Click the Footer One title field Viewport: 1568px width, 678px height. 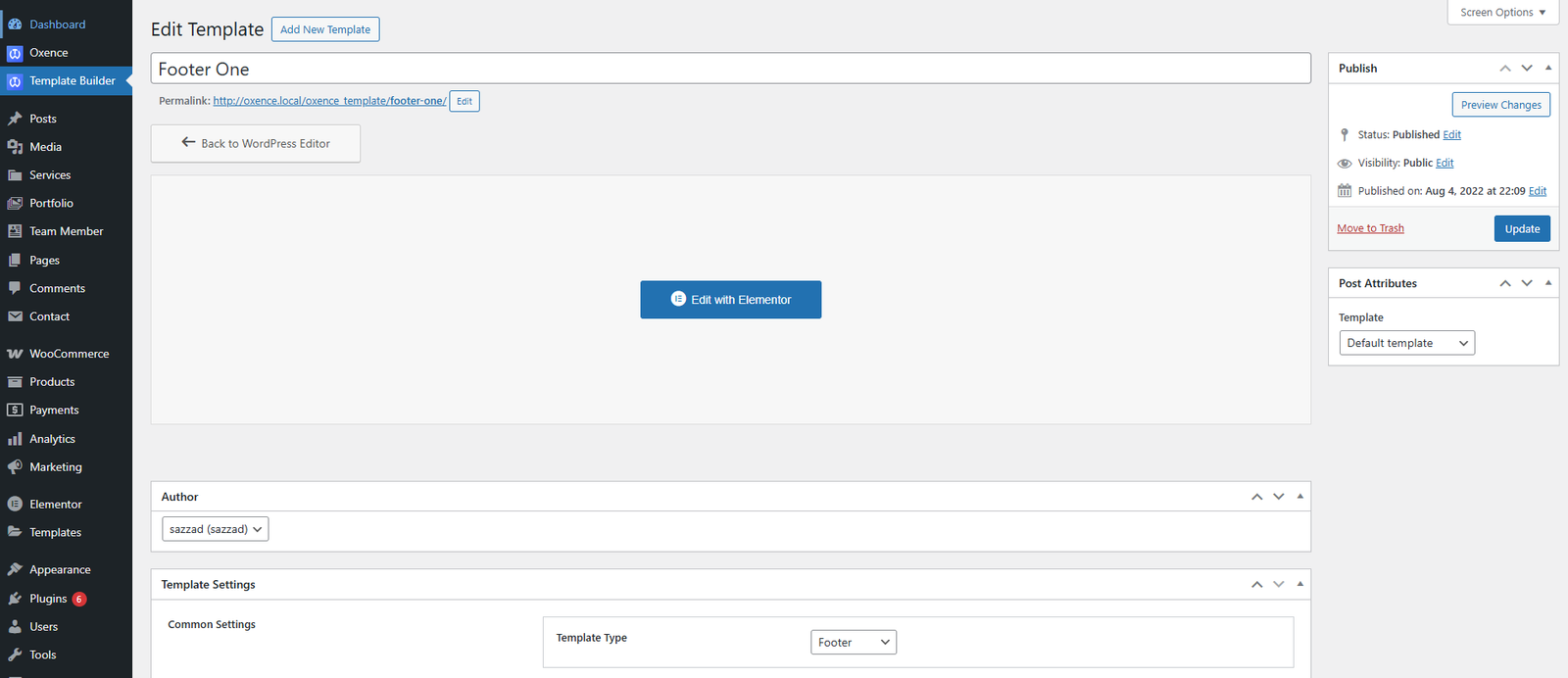[730, 69]
